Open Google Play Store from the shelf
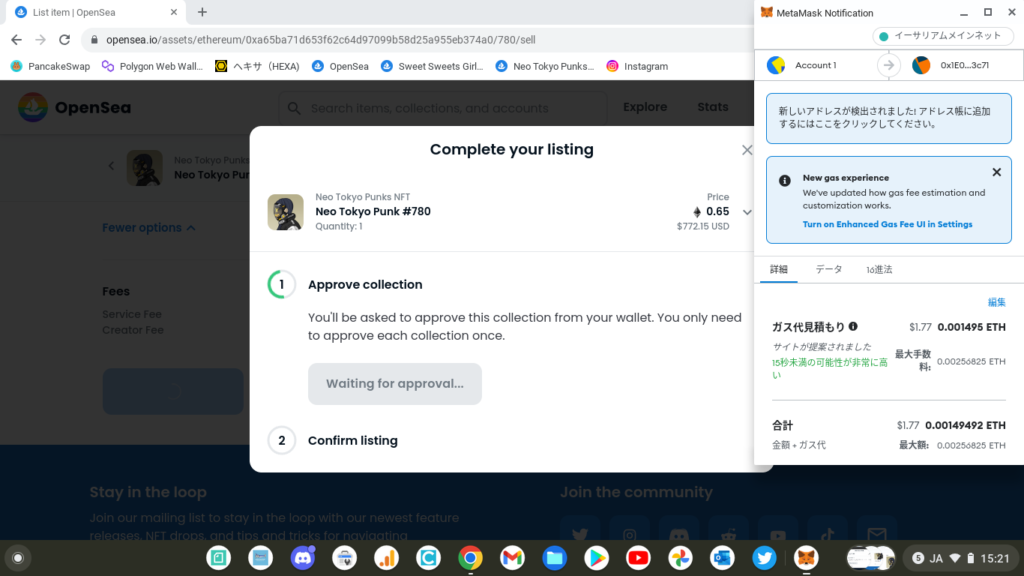 coord(596,558)
